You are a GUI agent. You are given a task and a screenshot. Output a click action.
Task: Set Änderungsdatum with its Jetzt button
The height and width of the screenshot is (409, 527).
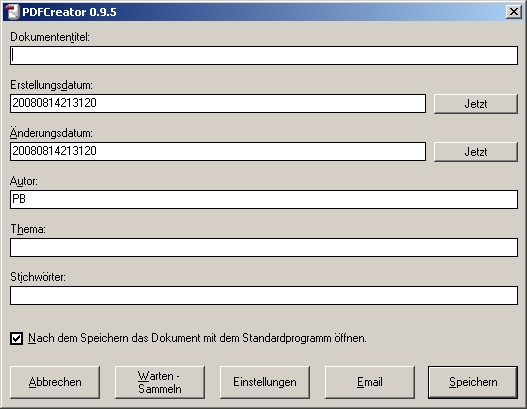point(476,152)
